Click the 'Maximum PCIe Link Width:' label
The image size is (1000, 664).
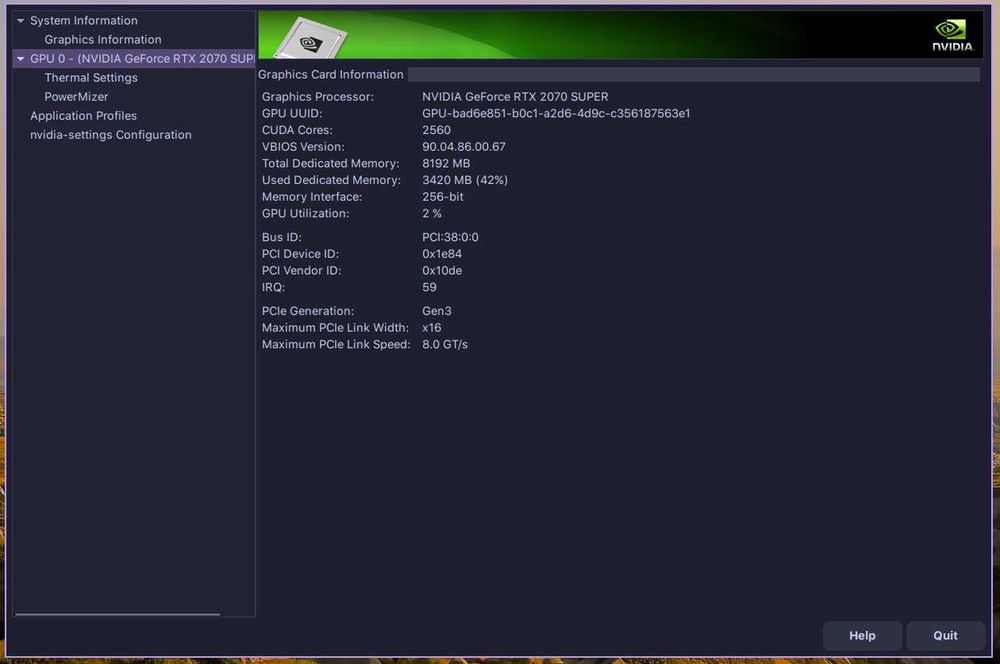pyautogui.click(x=335, y=327)
